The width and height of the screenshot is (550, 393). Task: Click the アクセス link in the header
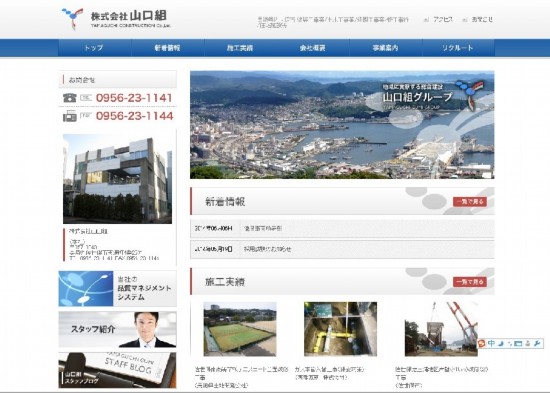tap(443, 20)
